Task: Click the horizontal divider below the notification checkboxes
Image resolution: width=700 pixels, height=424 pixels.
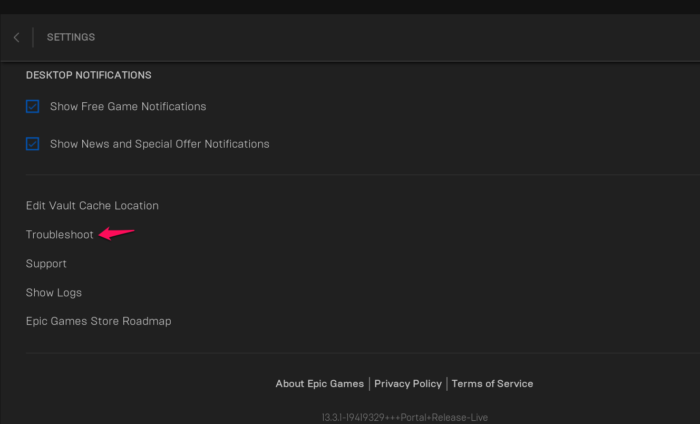Action: [x=360, y=175]
